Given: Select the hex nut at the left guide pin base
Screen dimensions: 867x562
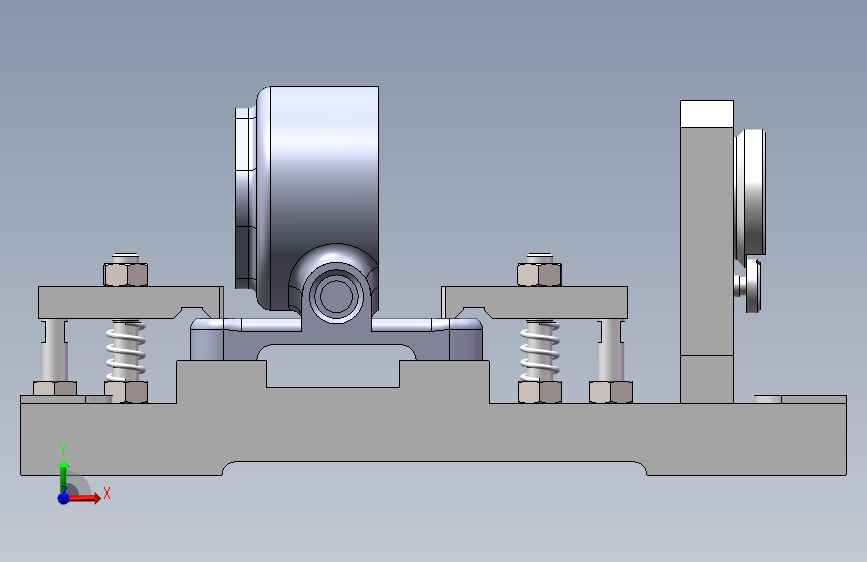Looking at the screenshot, I should (55, 388).
